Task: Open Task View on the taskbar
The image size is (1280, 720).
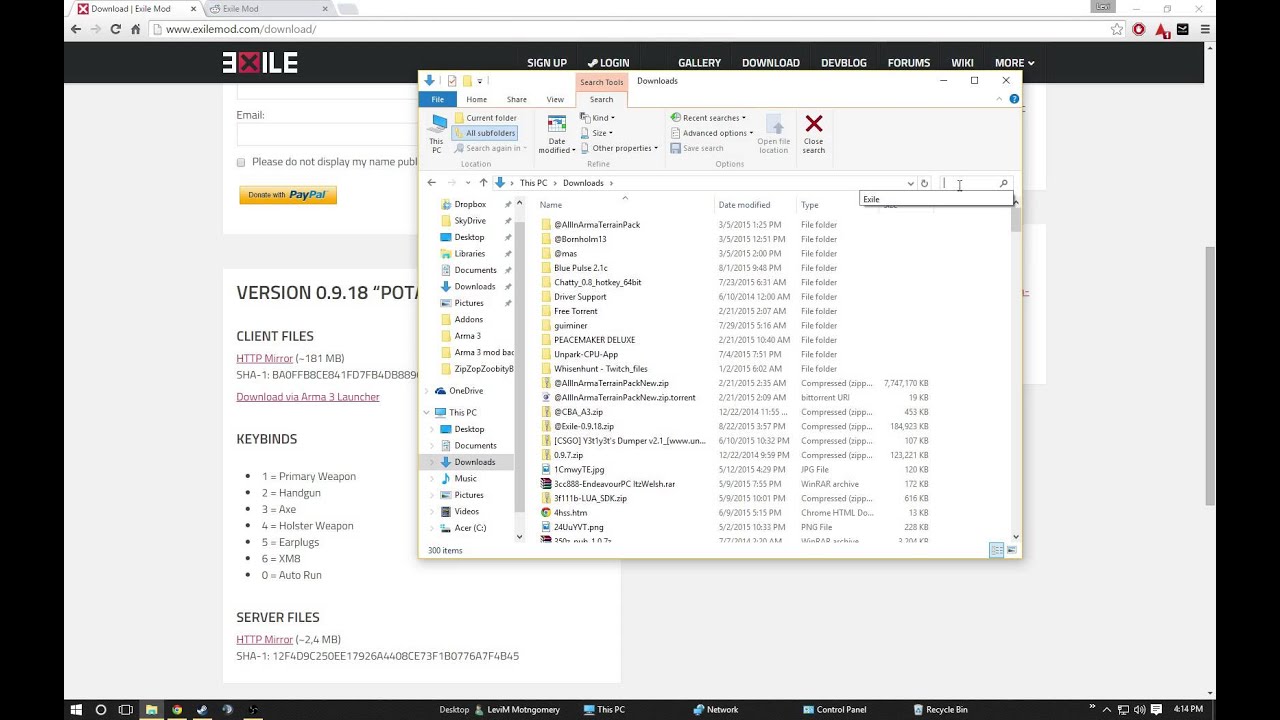Action: 126,710
